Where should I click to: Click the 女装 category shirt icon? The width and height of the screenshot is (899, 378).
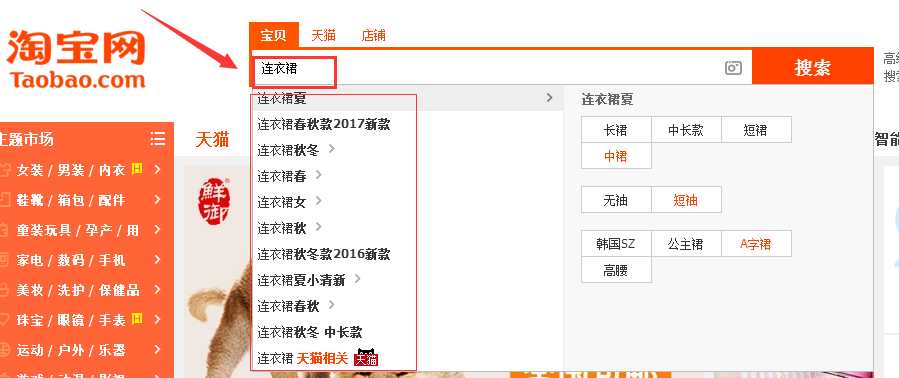click(5, 170)
